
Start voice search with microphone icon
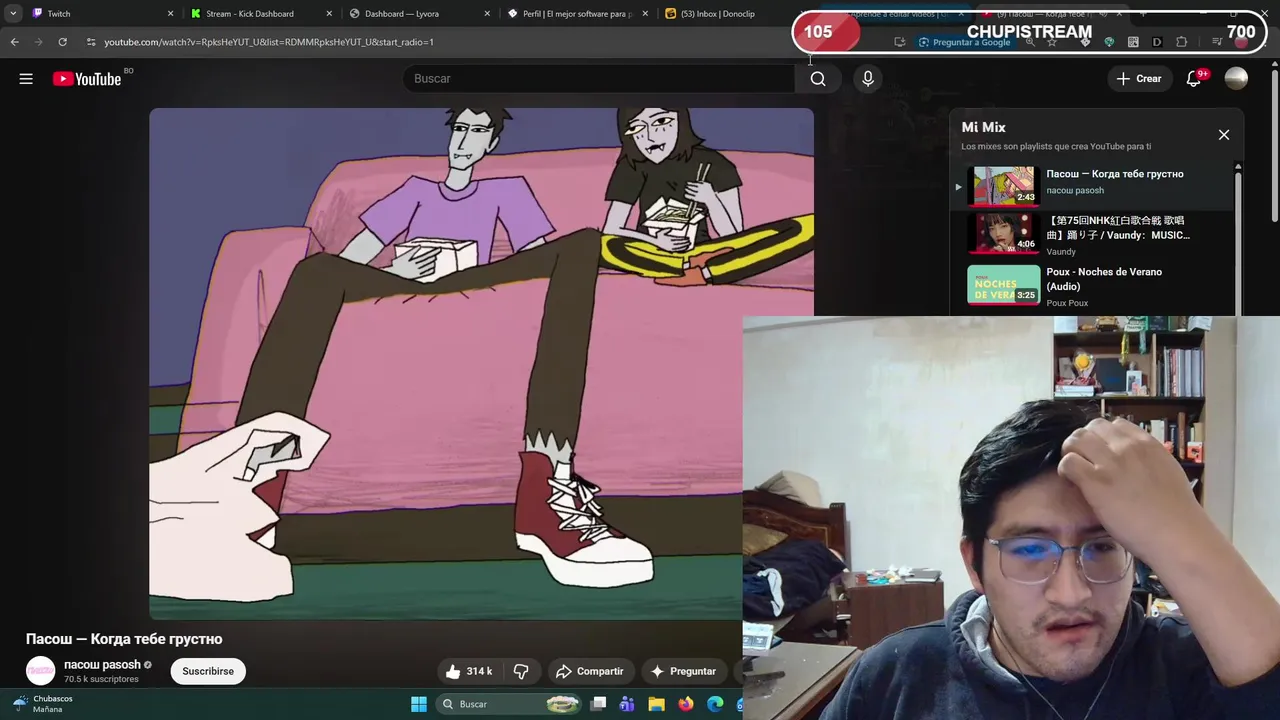[x=868, y=79]
